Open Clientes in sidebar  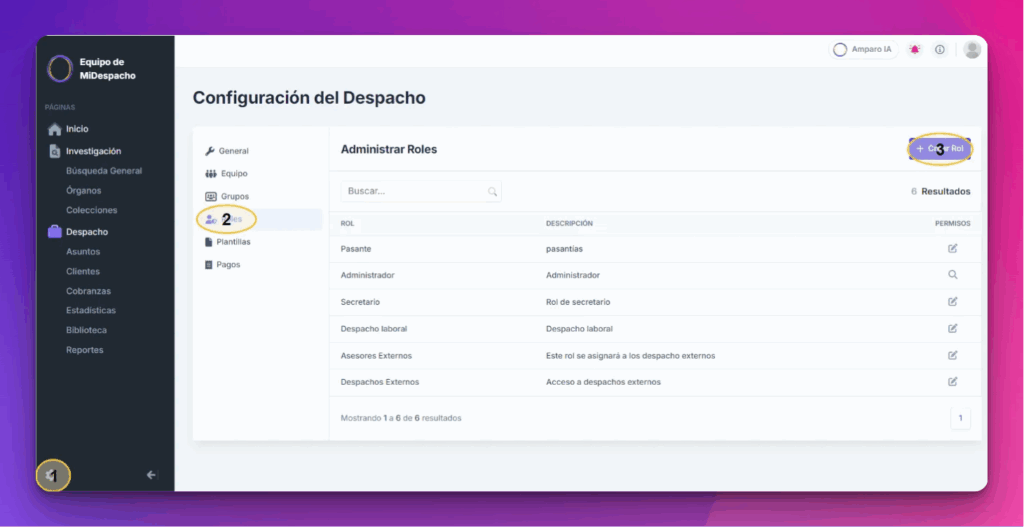click(x=83, y=271)
